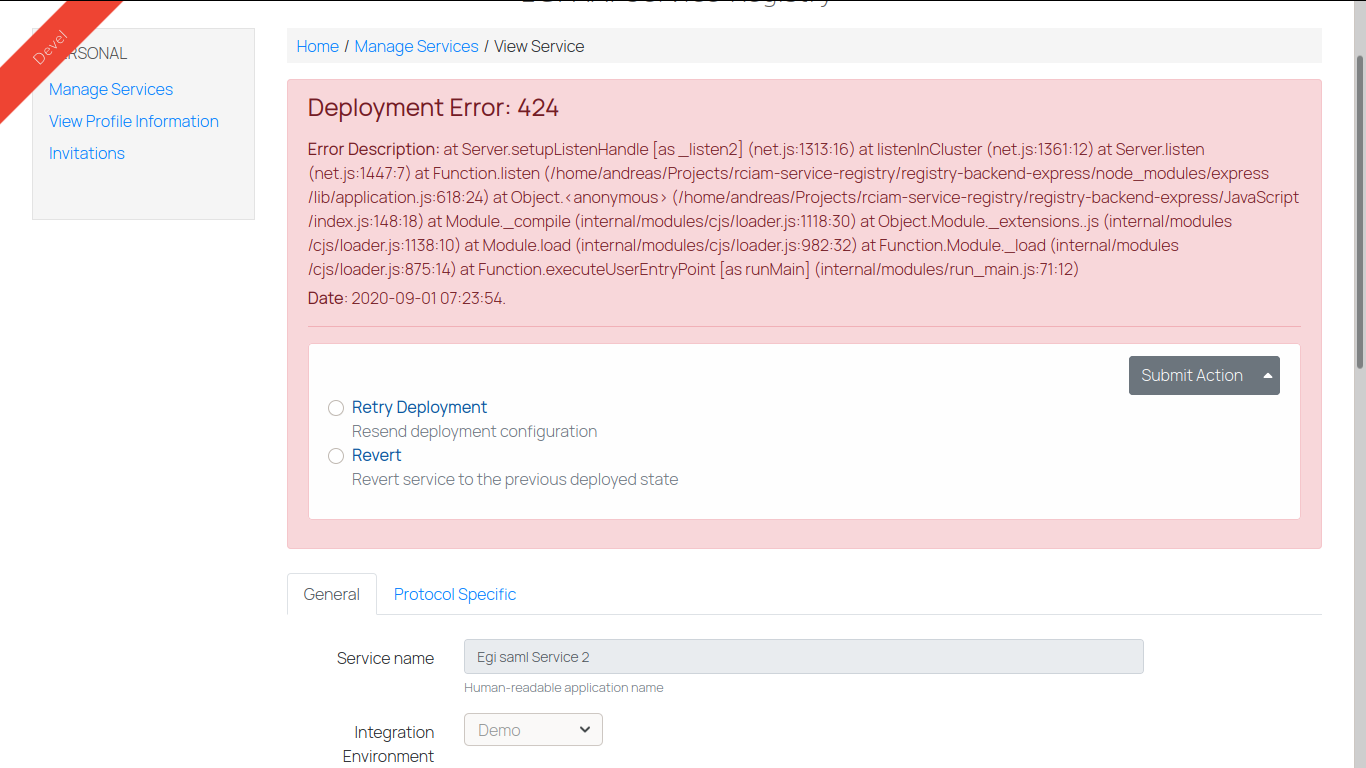Screen dimensions: 1366x768
Task: Click the Service name input field
Action: [x=804, y=657]
